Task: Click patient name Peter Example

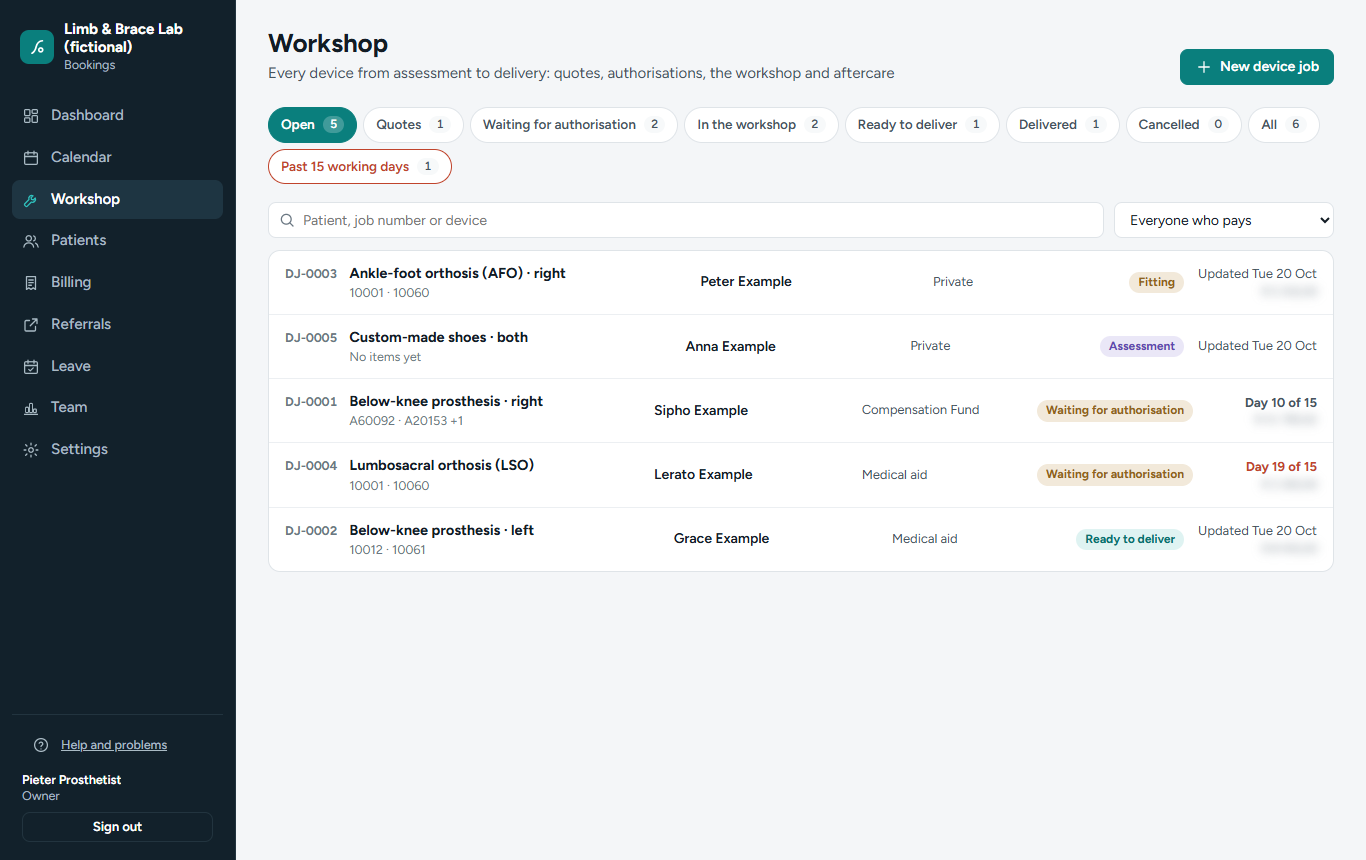Action: tap(746, 282)
